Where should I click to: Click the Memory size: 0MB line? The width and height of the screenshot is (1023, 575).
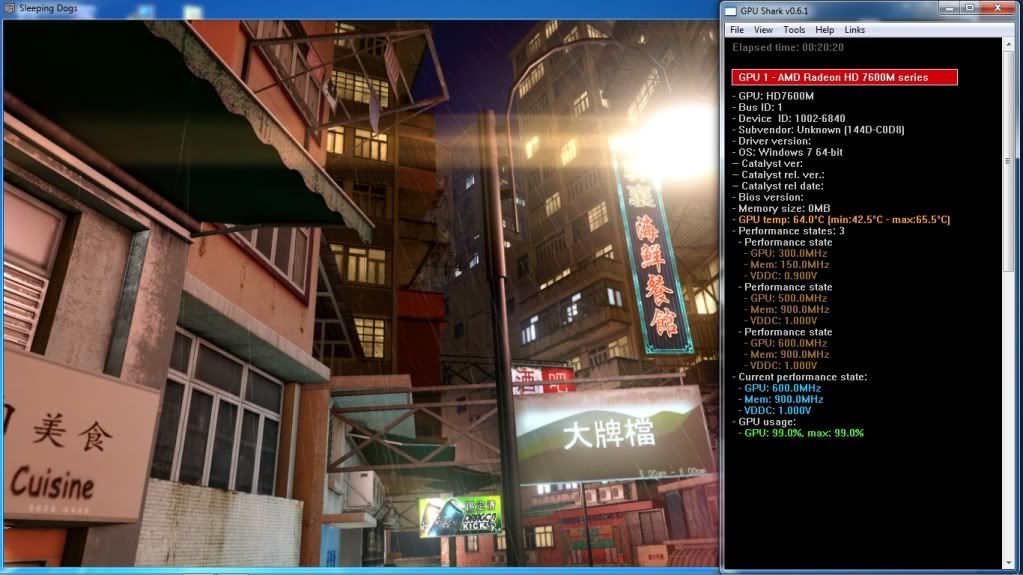click(781, 208)
